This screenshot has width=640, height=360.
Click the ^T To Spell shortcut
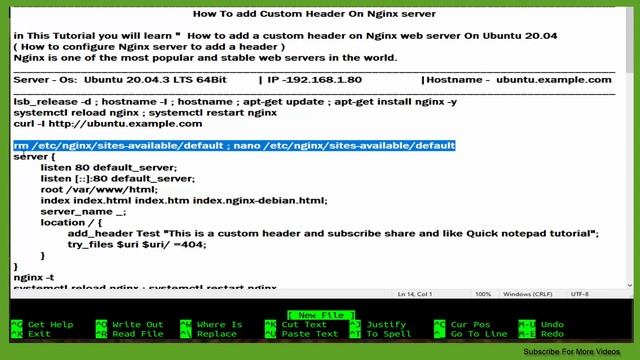click(380, 334)
